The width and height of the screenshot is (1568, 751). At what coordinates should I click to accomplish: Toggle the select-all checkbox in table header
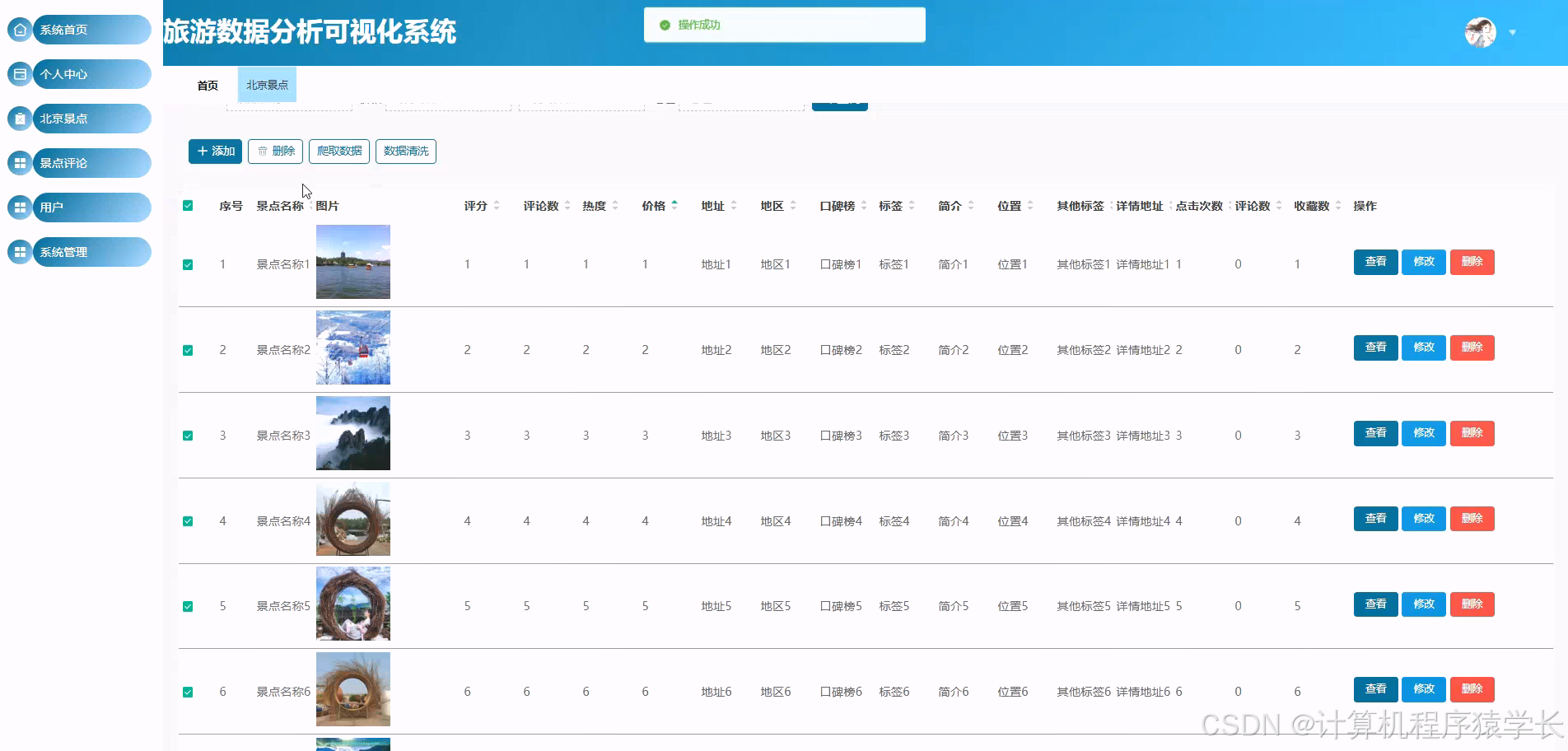click(x=187, y=207)
